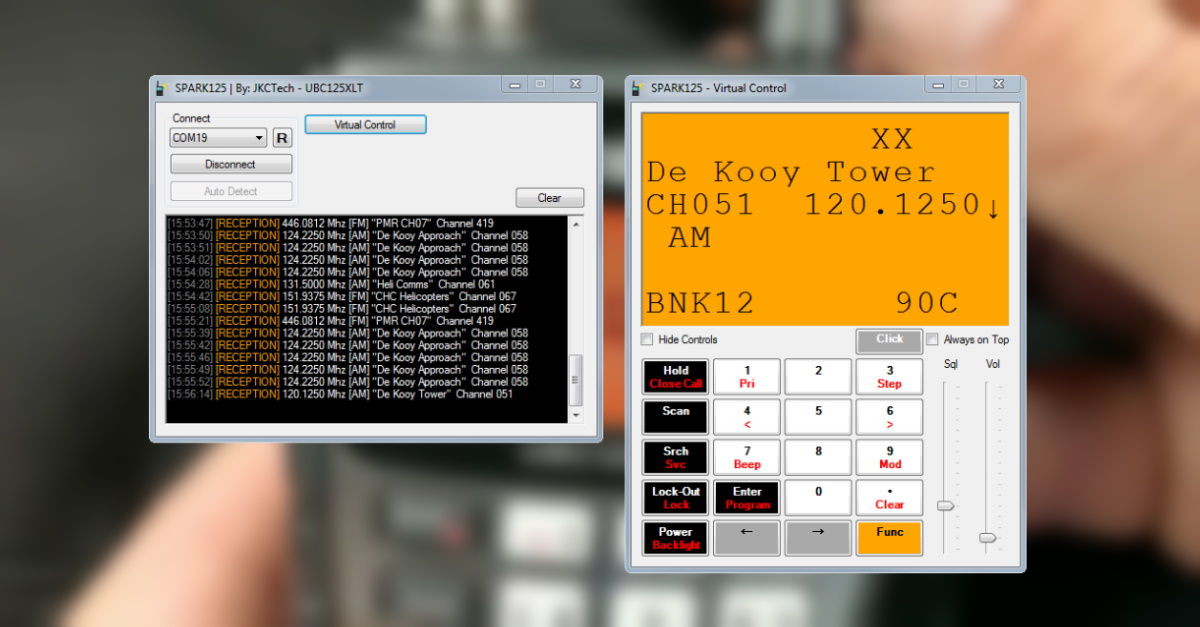Minimize the Virtual Control window

click(940, 85)
